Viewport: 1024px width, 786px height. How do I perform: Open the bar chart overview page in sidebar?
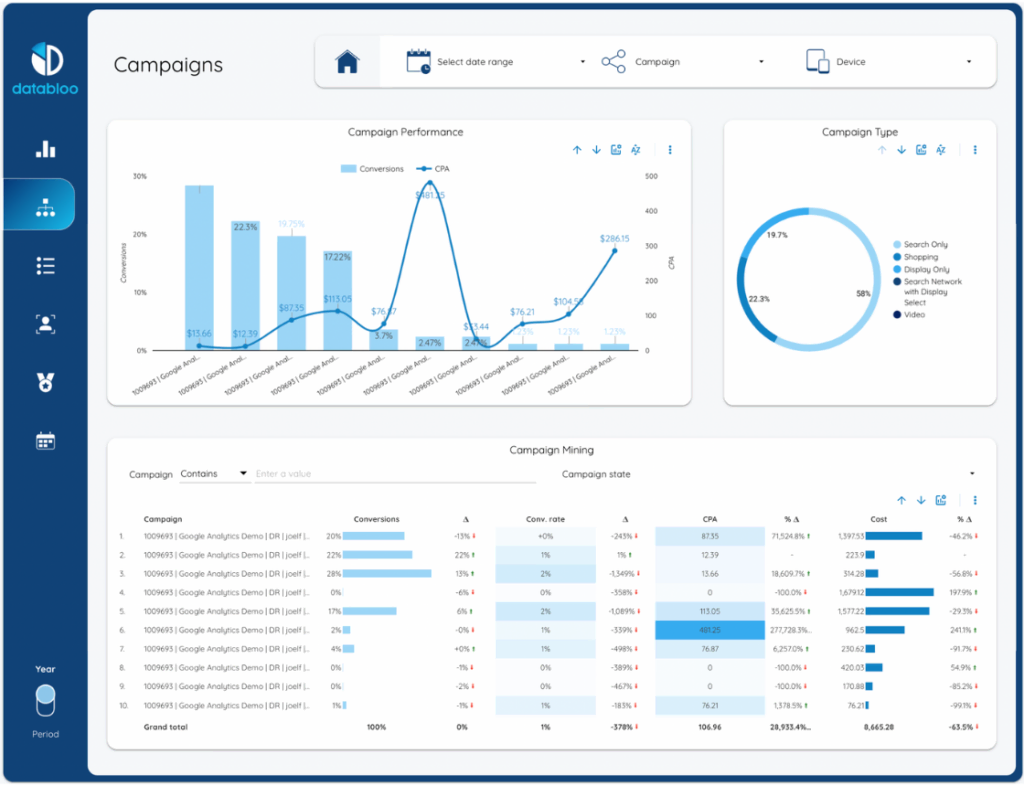click(x=45, y=149)
